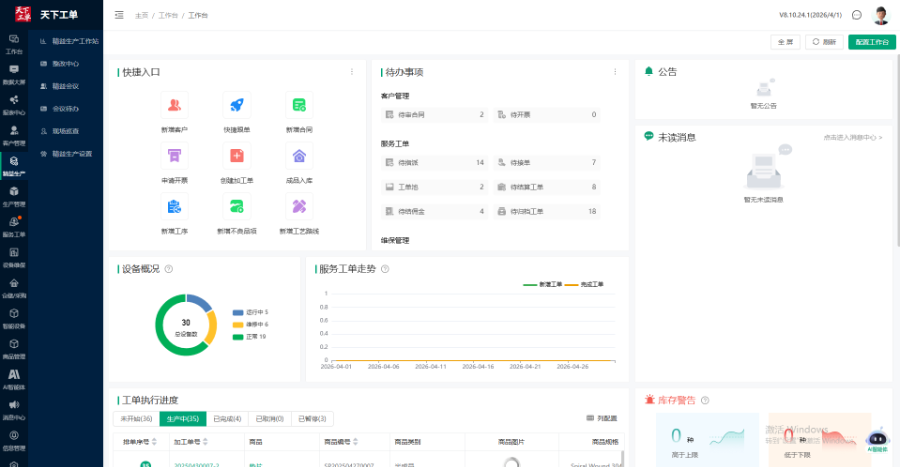The image size is (900, 467).
Task: Click the 成品入库 house icon
Action: 299,155
